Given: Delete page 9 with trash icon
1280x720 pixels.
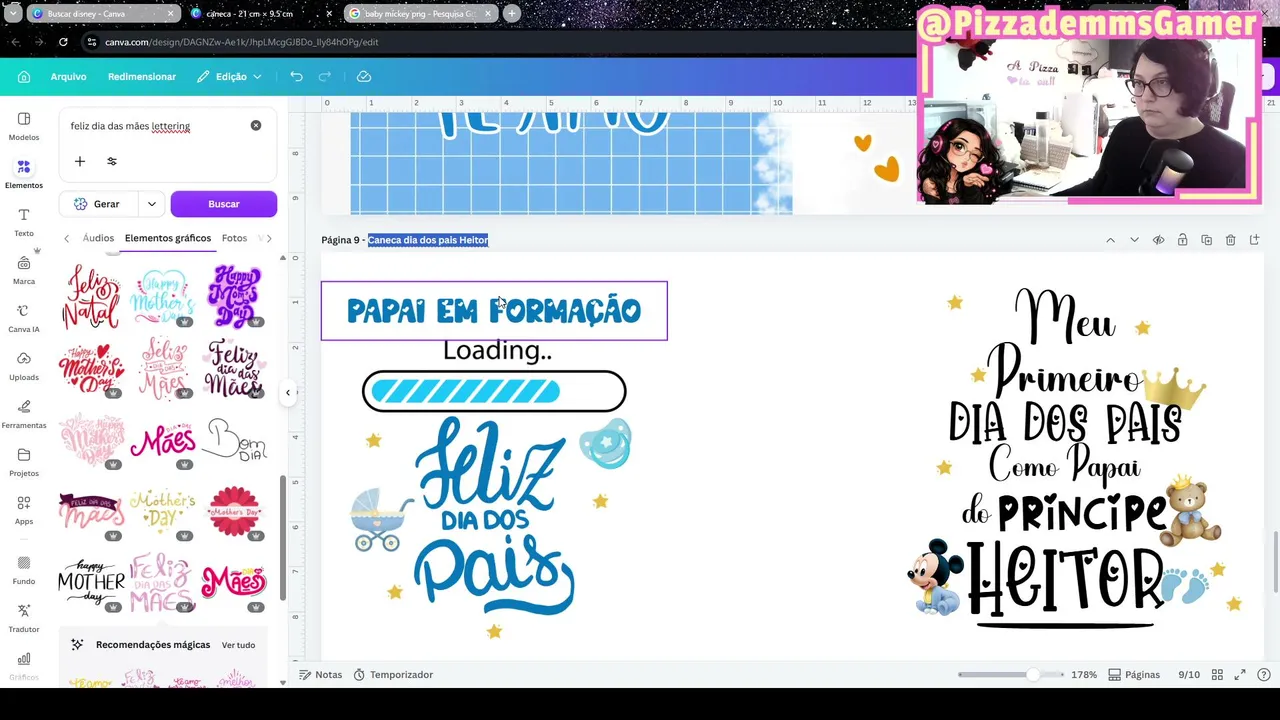Looking at the screenshot, I should (1230, 240).
